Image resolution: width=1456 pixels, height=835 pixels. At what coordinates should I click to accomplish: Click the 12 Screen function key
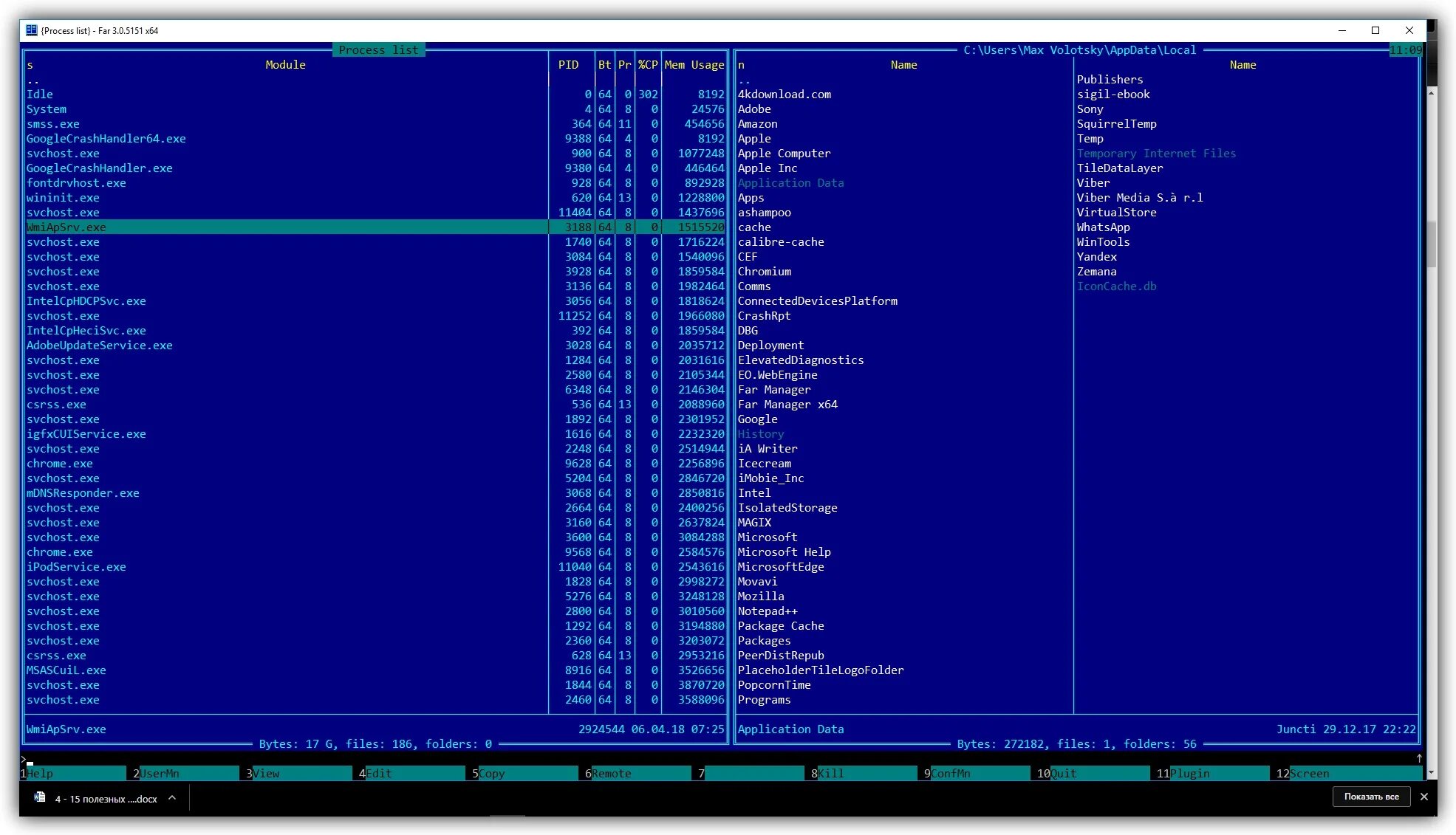[1349, 774]
